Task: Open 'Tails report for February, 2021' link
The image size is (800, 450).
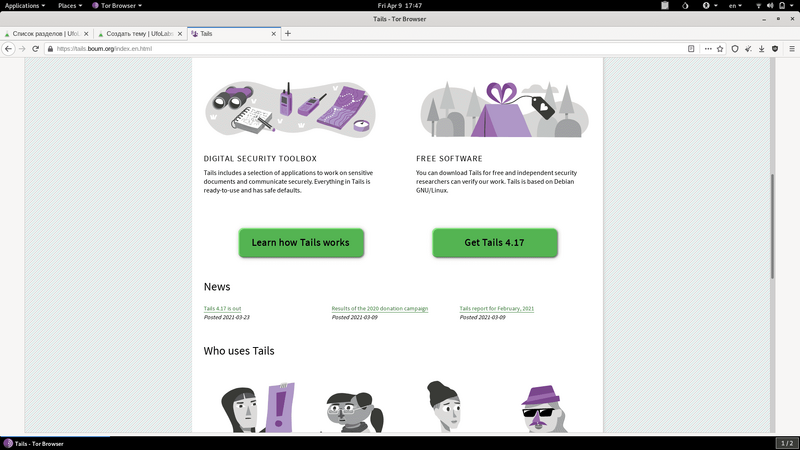Action: point(496,309)
